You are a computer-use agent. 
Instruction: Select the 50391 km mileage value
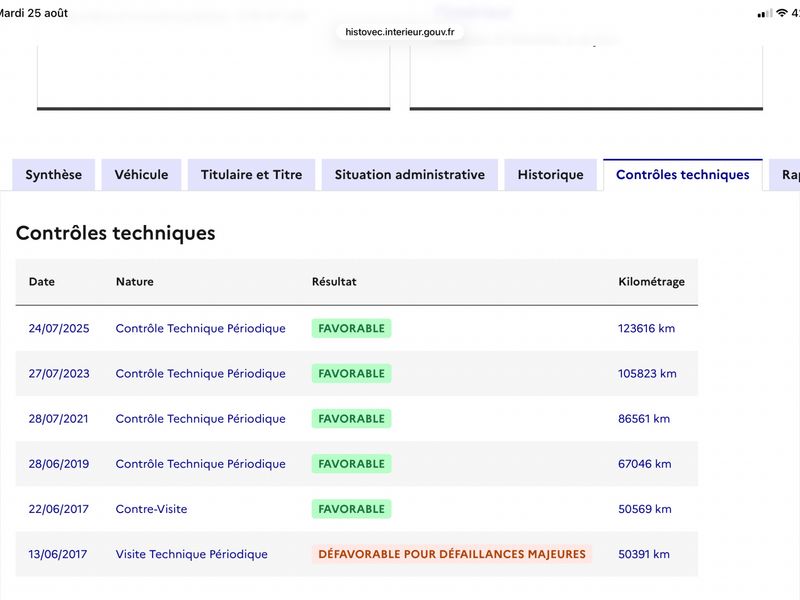[x=644, y=554]
